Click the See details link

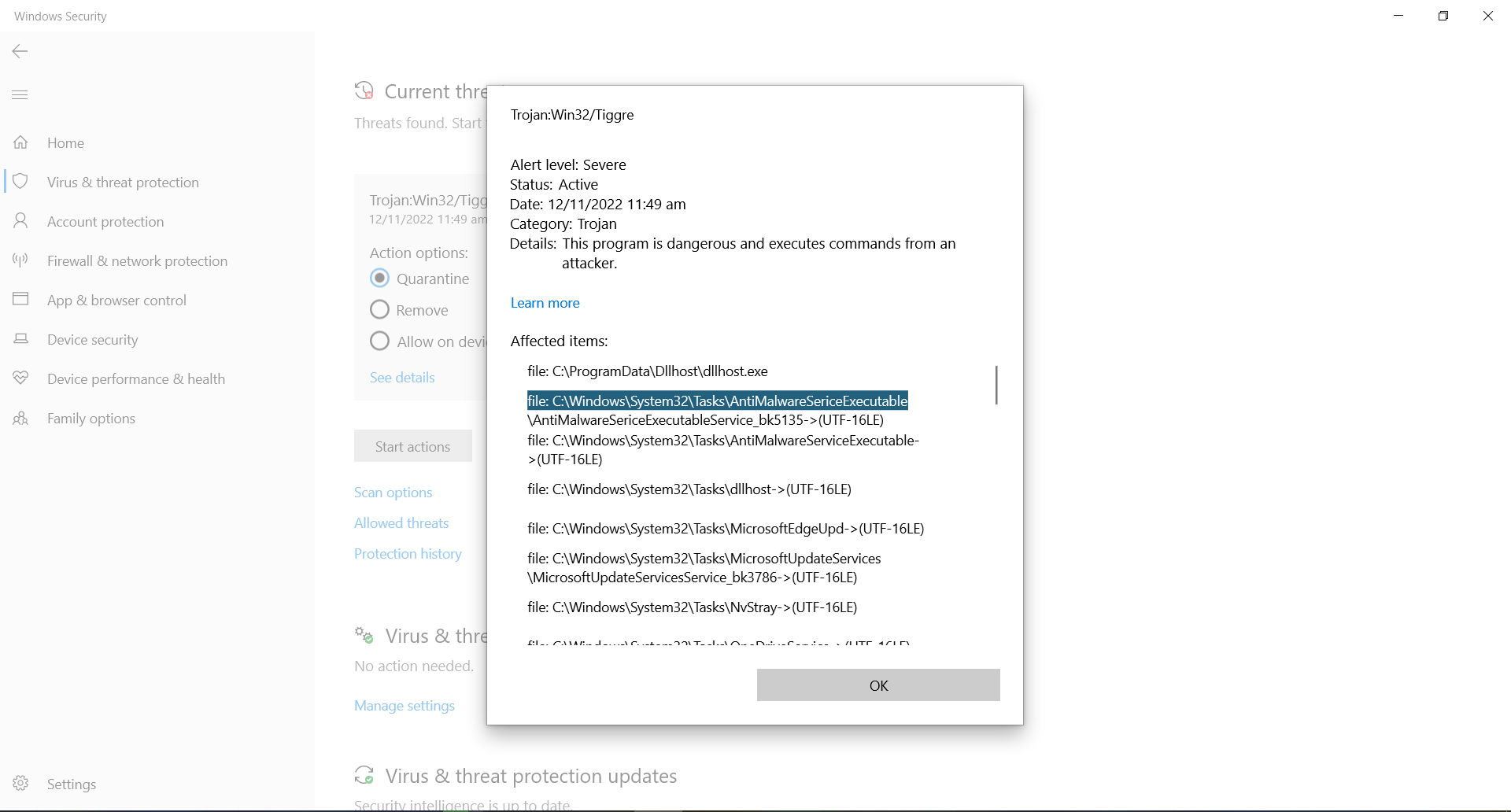(402, 378)
